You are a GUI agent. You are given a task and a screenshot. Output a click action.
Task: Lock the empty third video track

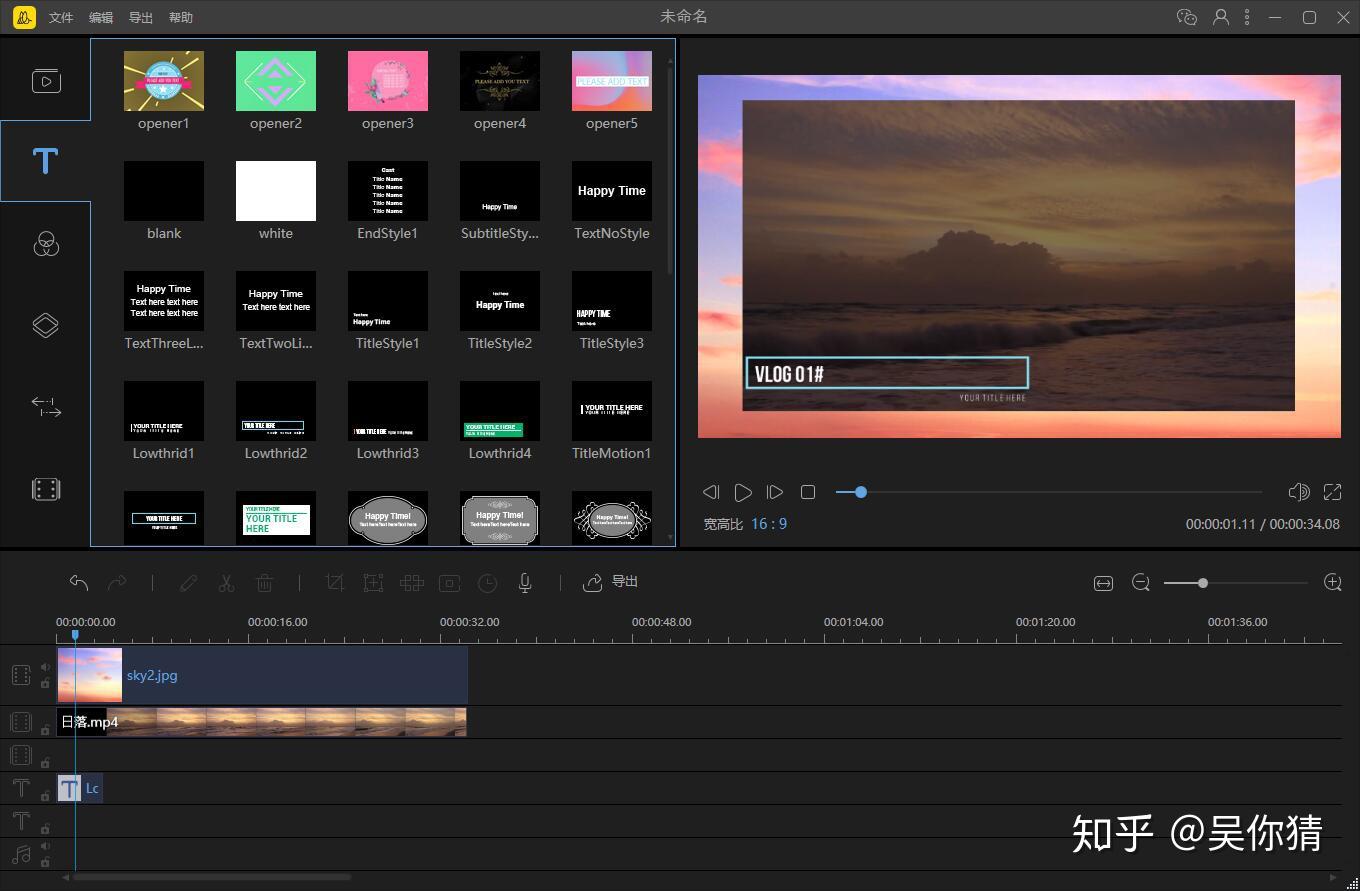pos(45,763)
